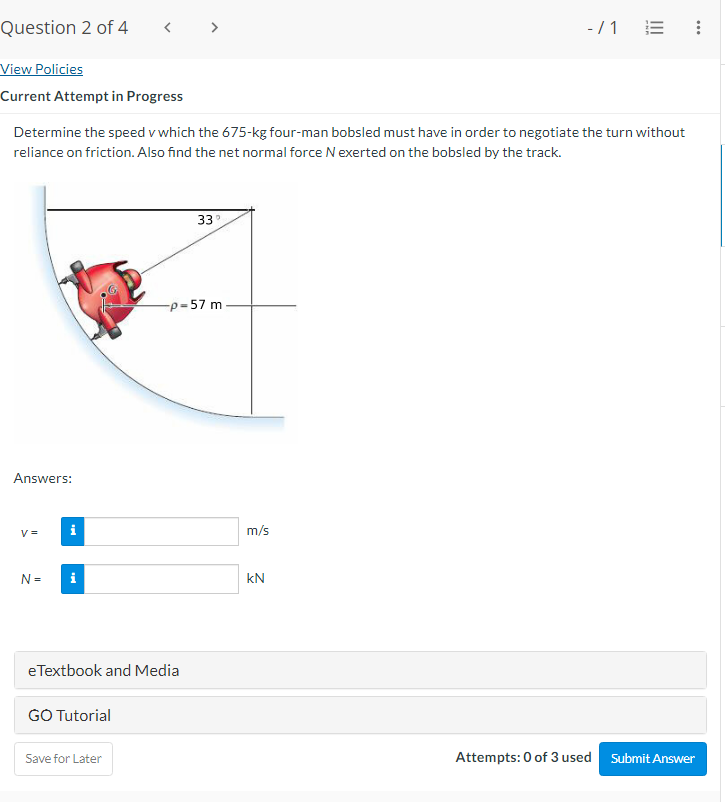Open the question list icon

coord(654,28)
